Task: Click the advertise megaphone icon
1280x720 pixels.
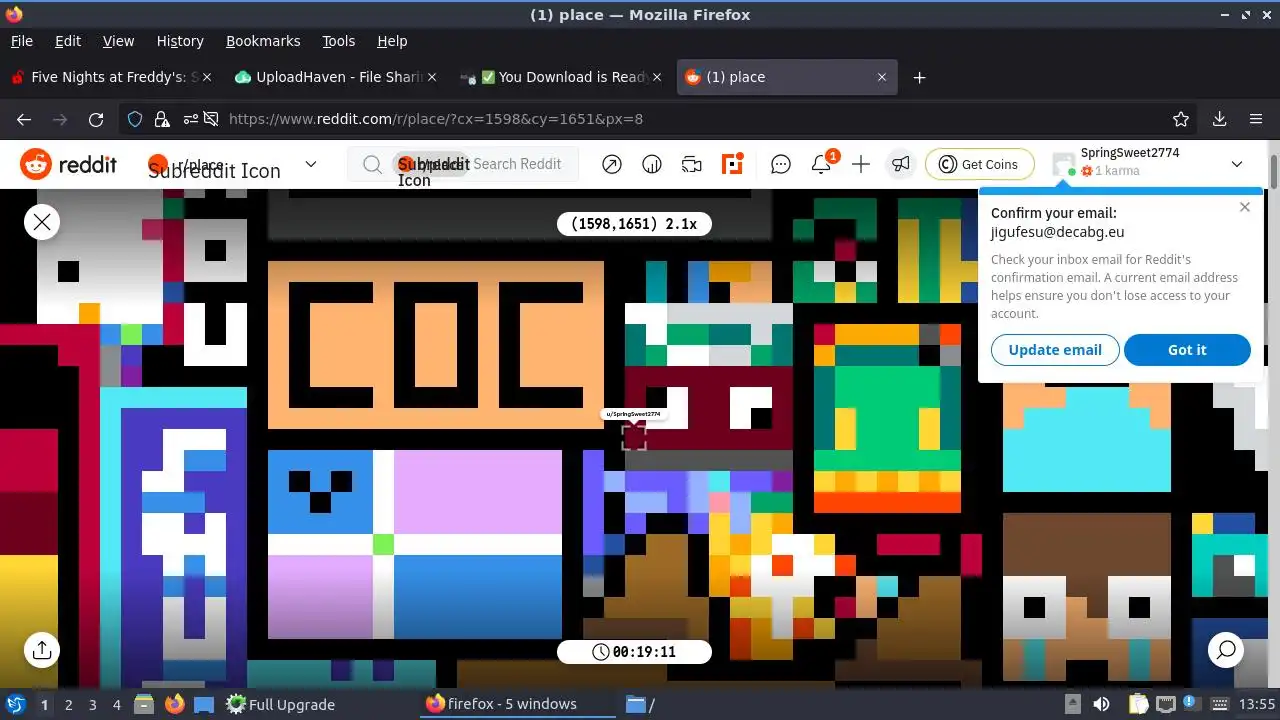Action: [901, 164]
